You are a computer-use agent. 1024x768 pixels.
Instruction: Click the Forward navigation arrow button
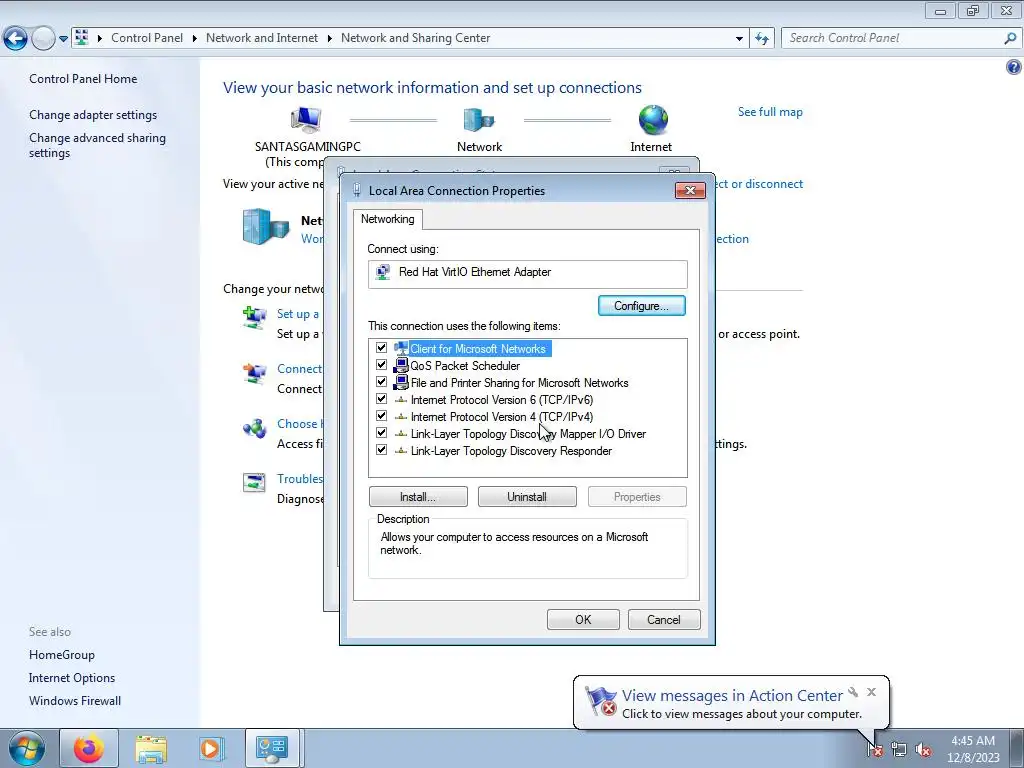click(x=43, y=39)
